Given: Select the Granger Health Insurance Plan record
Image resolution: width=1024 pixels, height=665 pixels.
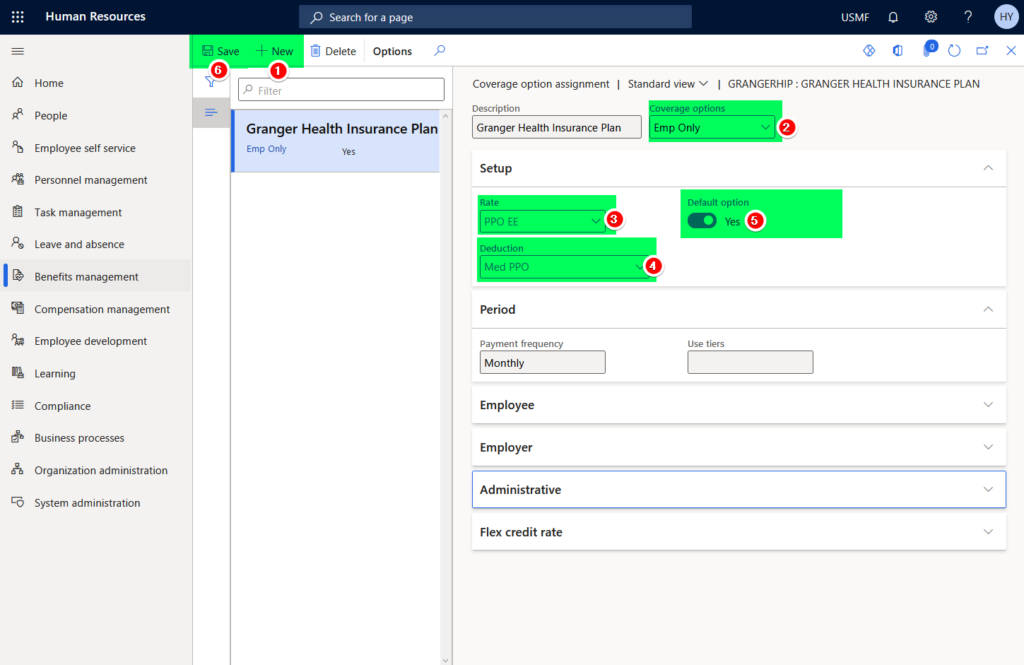Looking at the screenshot, I should 336,140.
